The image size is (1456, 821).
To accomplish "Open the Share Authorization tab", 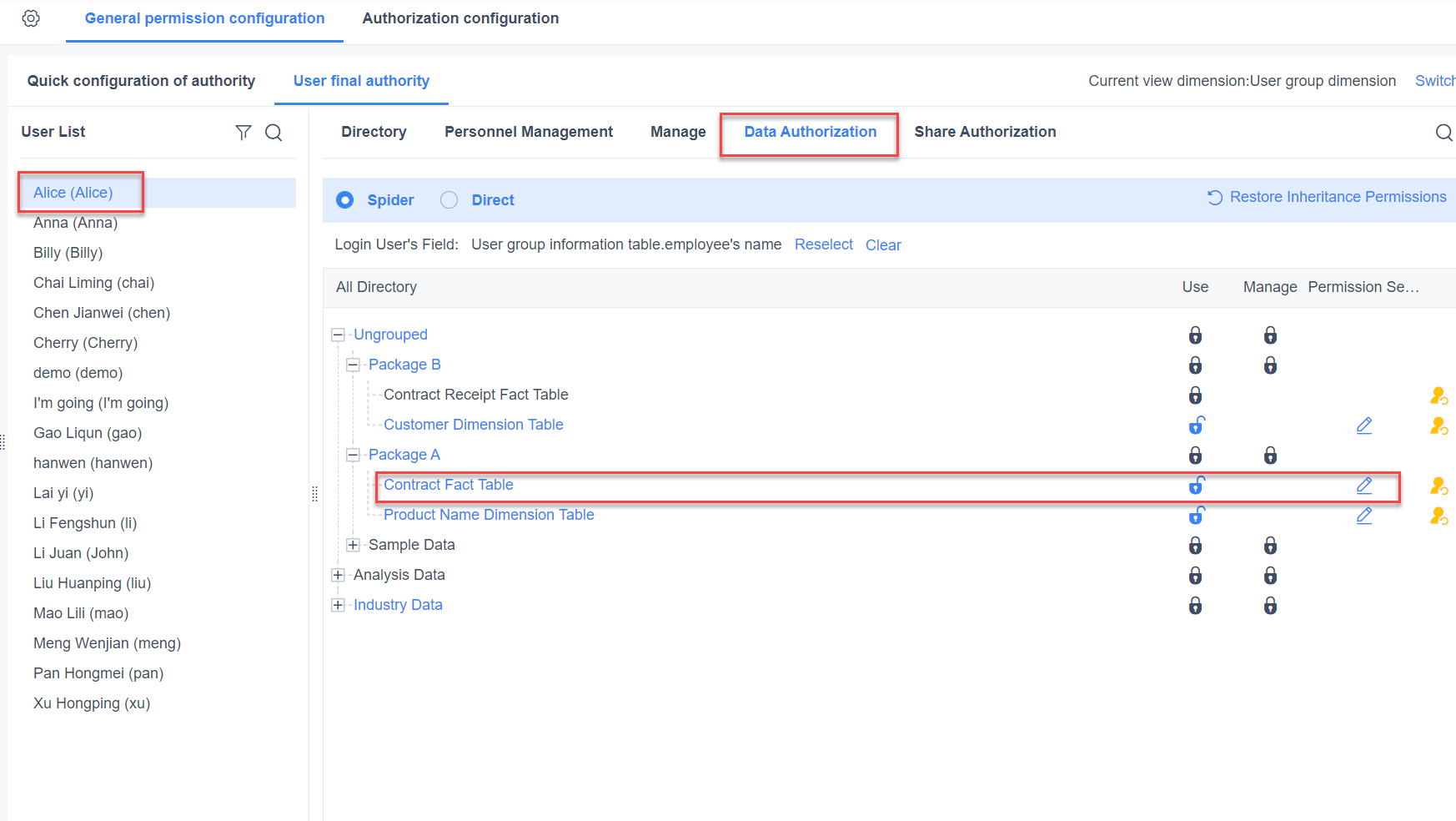I will 985,132.
